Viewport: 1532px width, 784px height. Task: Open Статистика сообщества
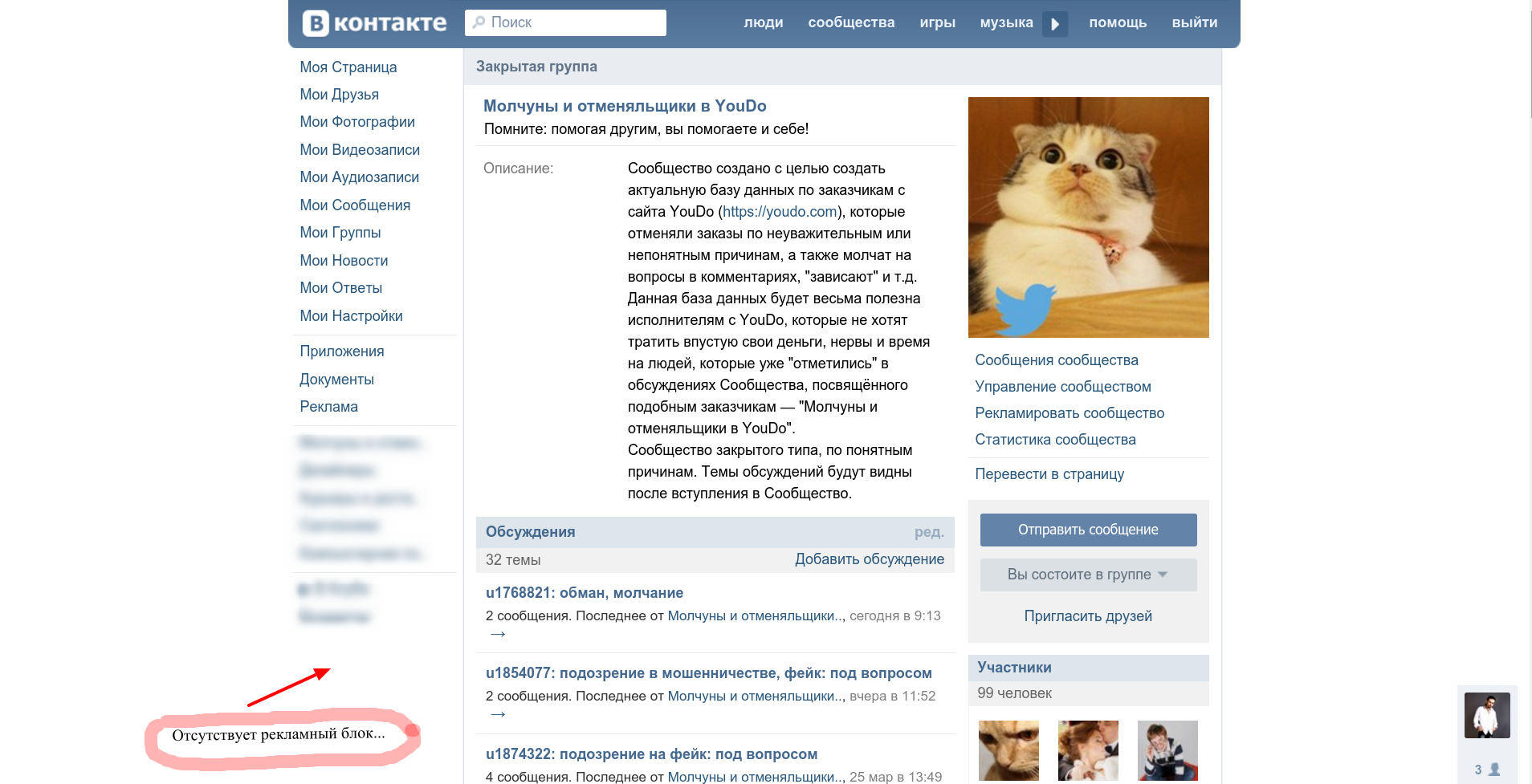(1055, 440)
